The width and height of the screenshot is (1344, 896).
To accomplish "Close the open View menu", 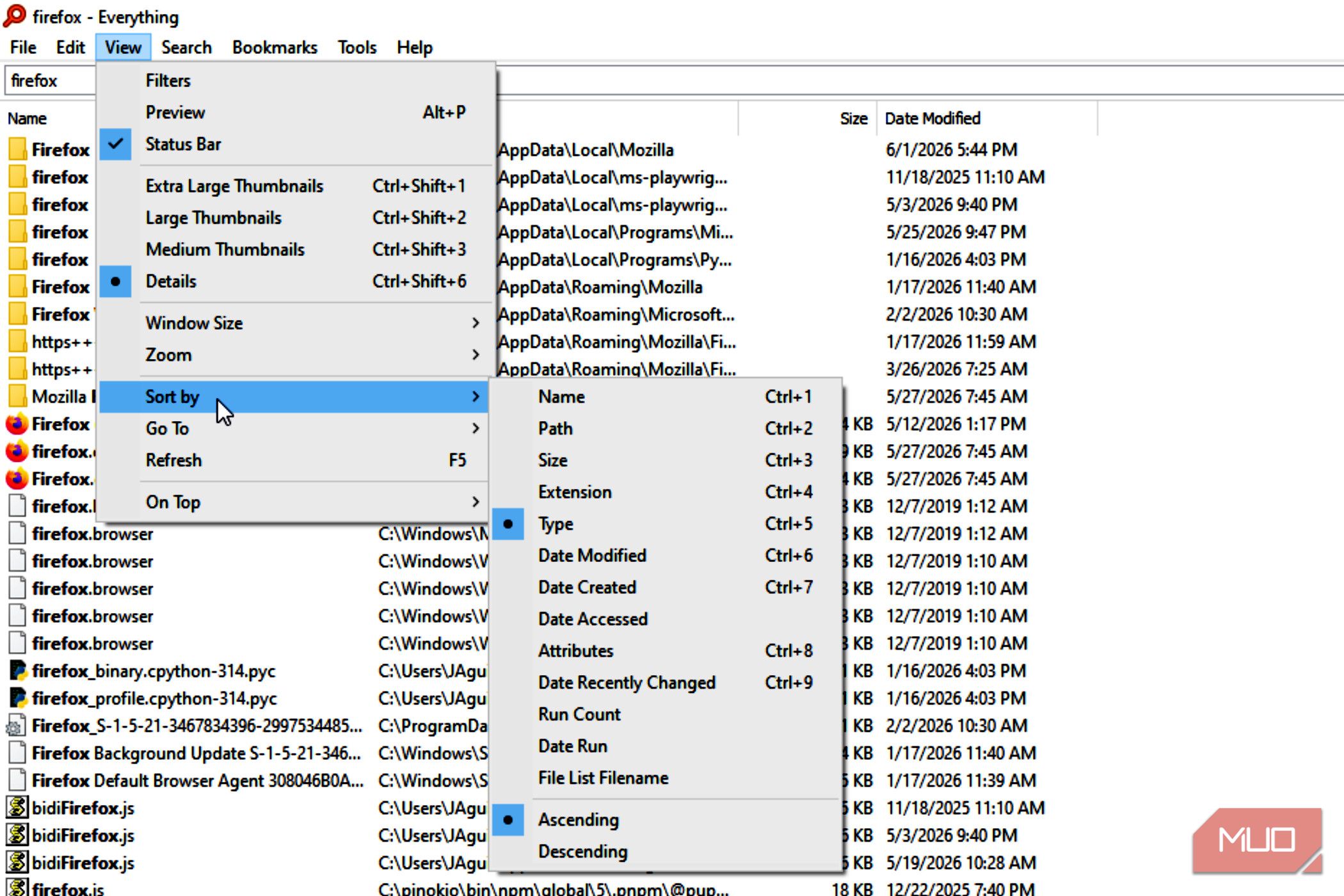I will pyautogui.click(x=123, y=47).
